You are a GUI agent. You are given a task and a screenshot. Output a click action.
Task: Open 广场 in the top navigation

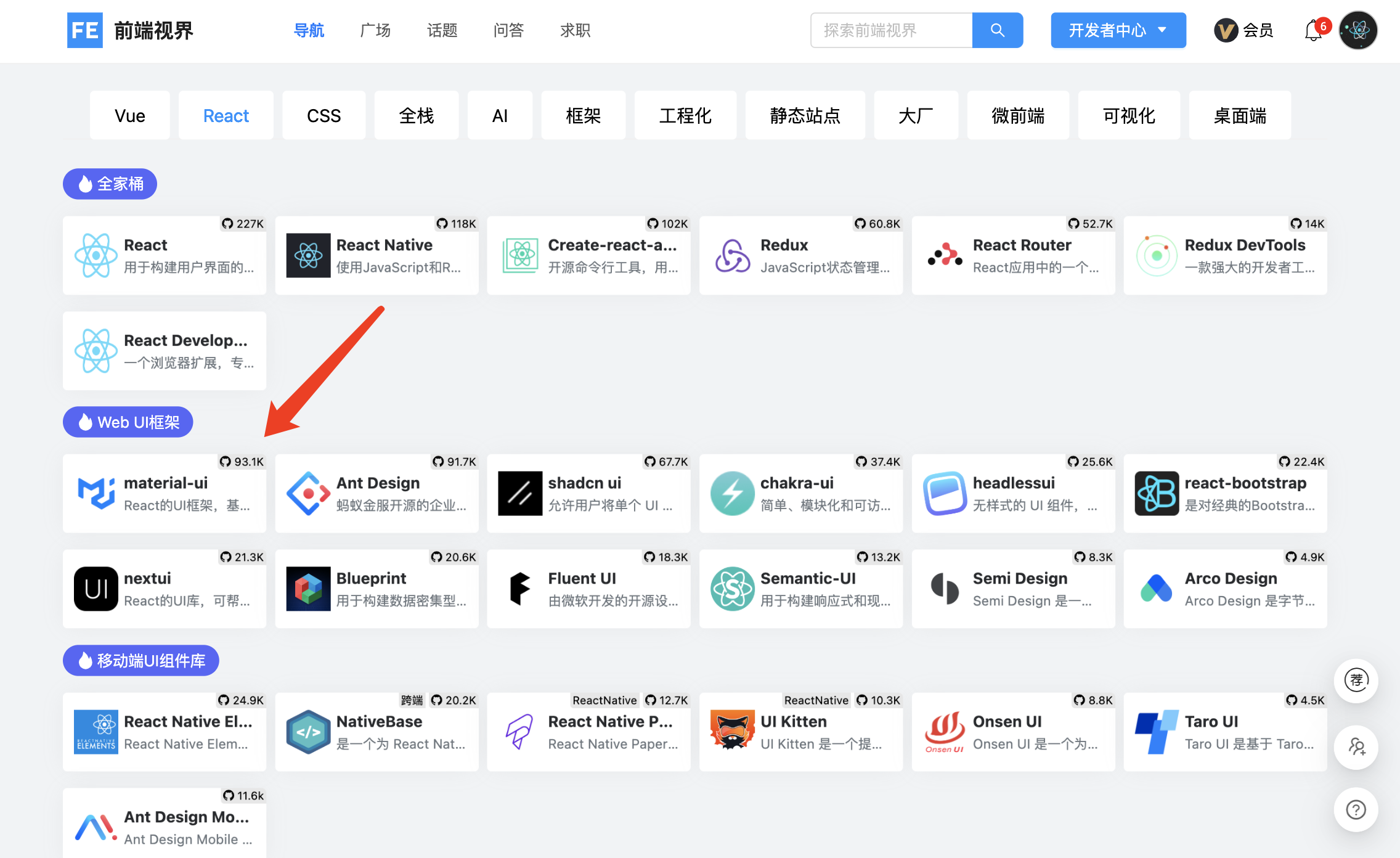(375, 30)
